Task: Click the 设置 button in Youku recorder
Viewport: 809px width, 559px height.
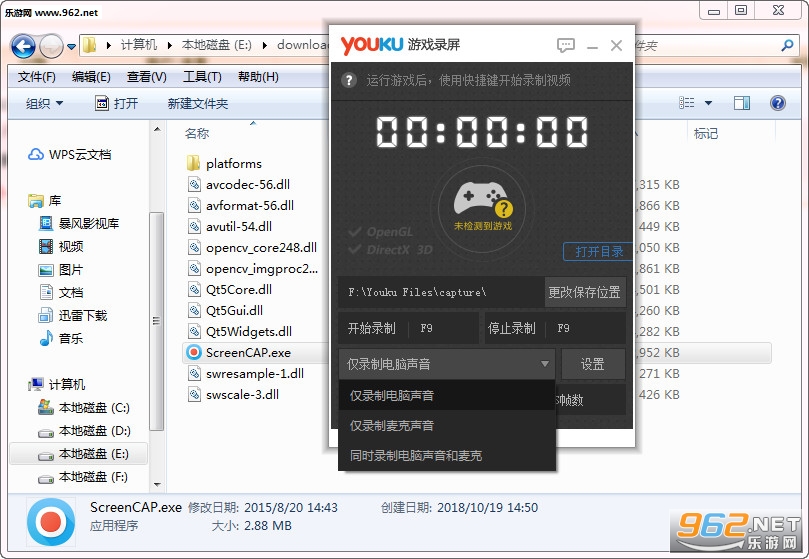Action: tap(593, 364)
